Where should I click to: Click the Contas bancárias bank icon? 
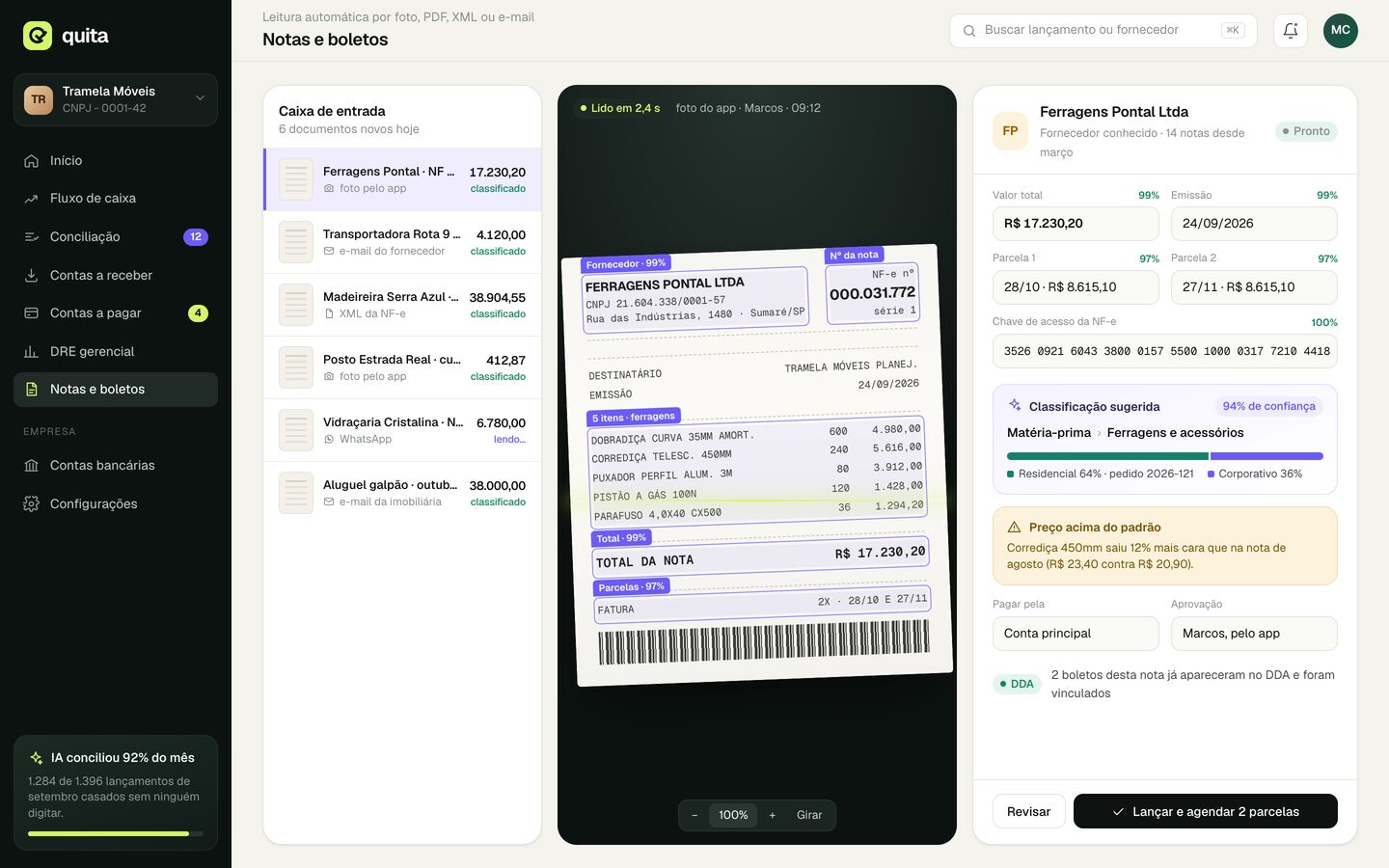pos(32,466)
